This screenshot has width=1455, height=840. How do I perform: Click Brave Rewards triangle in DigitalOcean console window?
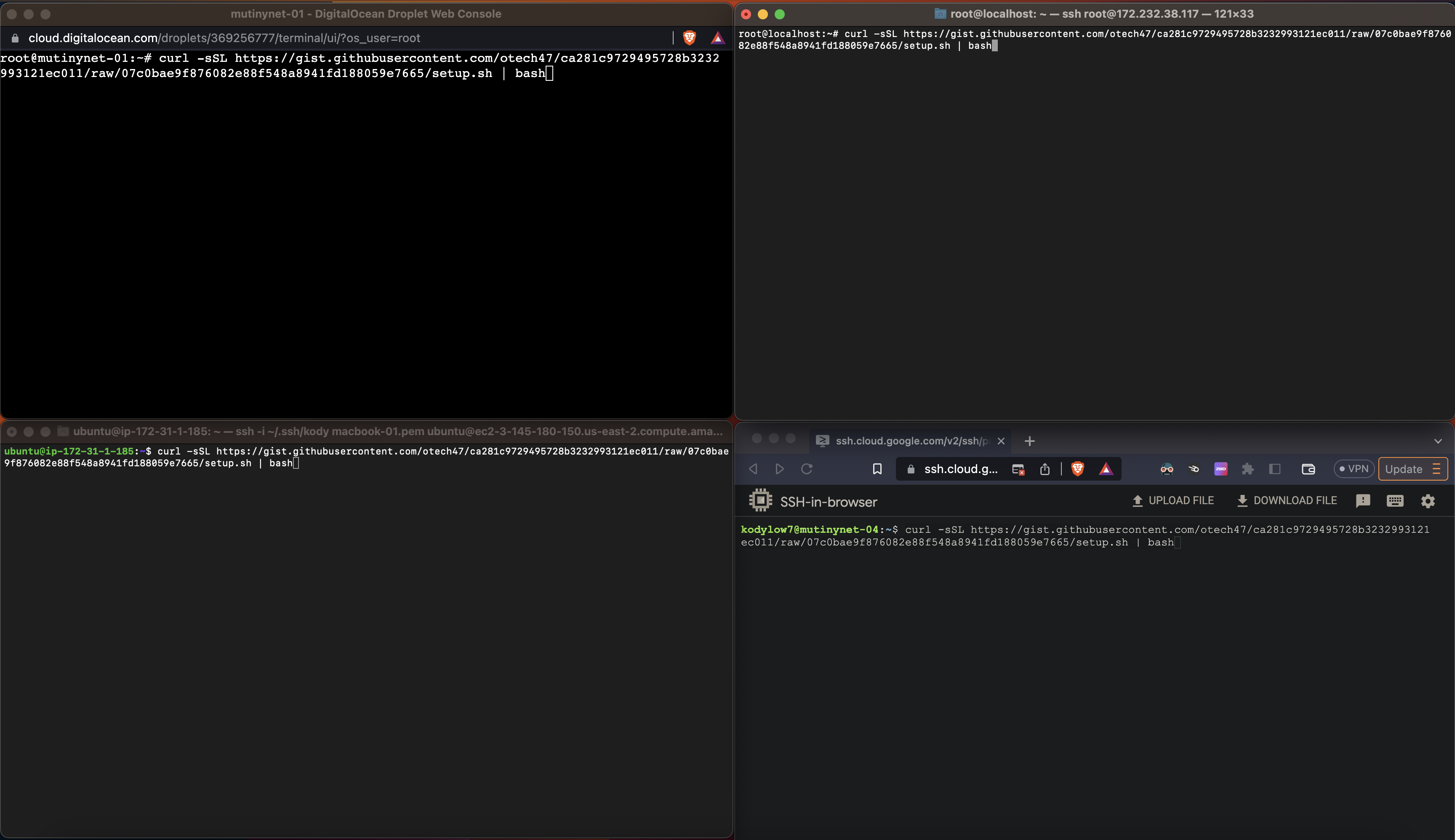[x=717, y=38]
